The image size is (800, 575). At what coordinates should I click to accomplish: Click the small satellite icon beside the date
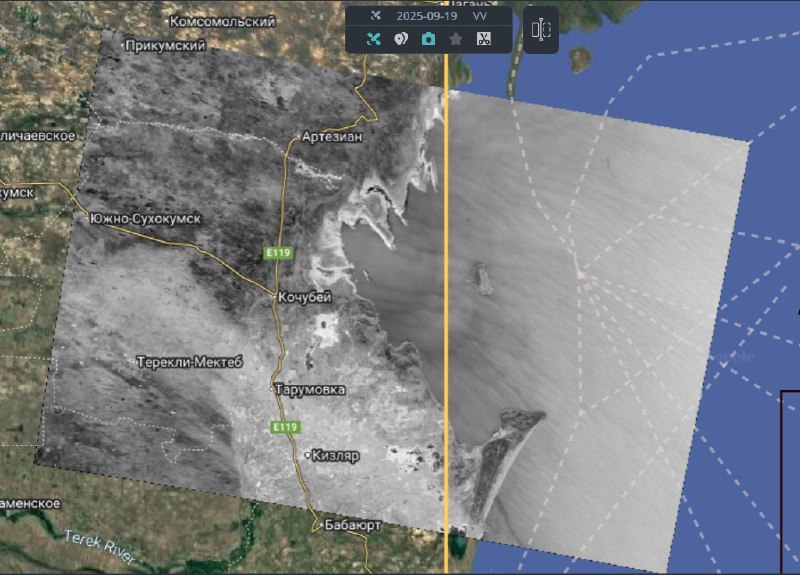(376, 17)
